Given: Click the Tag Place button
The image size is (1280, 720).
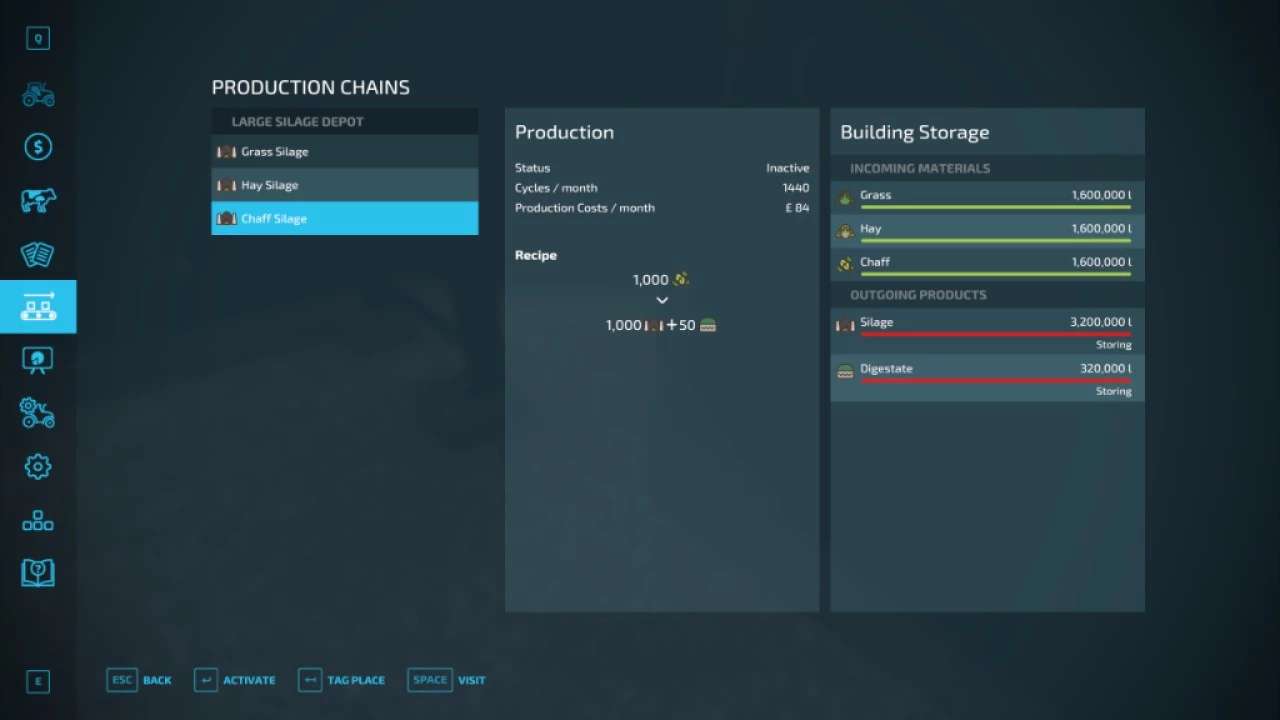Looking at the screenshot, I should coord(342,680).
